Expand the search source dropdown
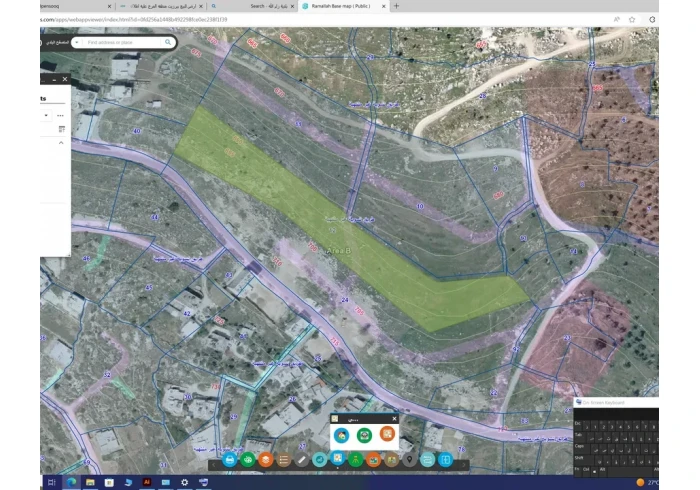Viewport: 700px width, 490px height. click(x=76, y=43)
